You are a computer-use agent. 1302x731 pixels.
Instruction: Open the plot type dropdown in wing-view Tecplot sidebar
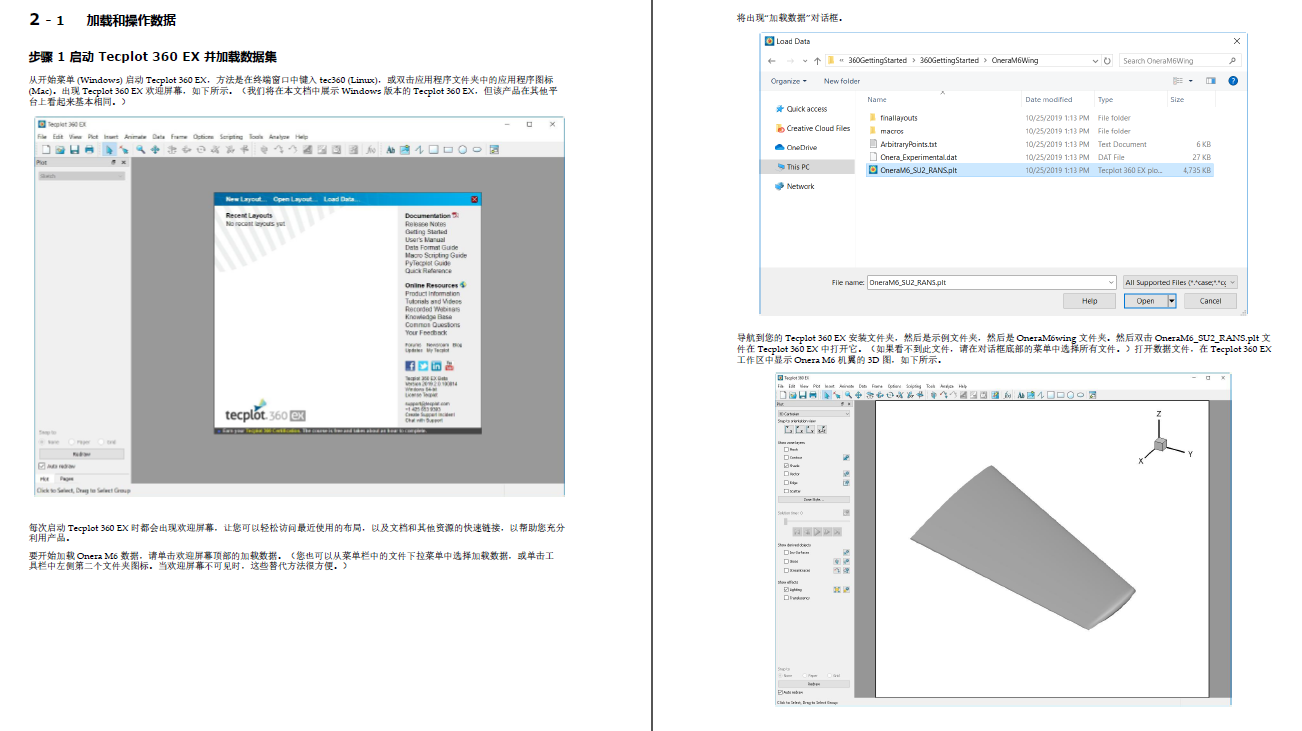(x=814, y=413)
